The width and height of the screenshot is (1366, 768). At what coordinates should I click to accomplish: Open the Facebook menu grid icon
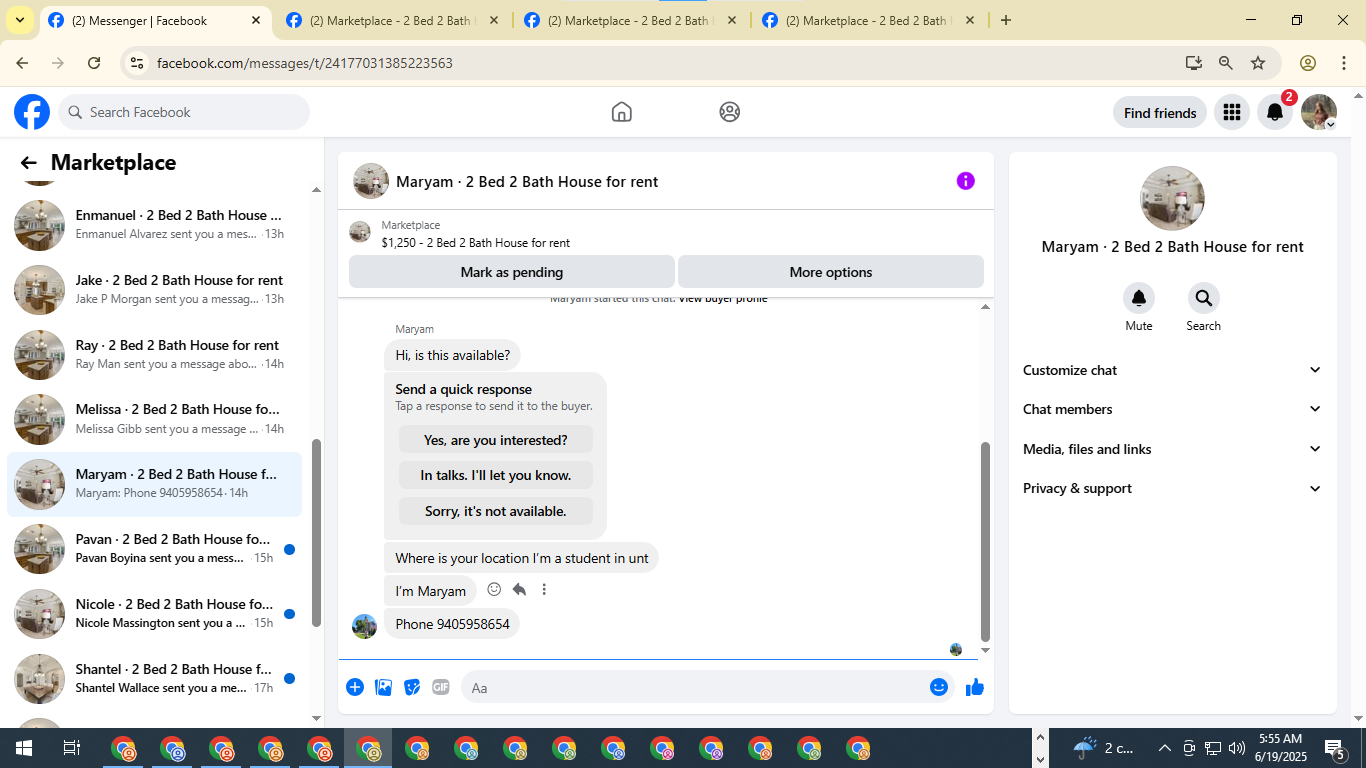(x=1232, y=113)
